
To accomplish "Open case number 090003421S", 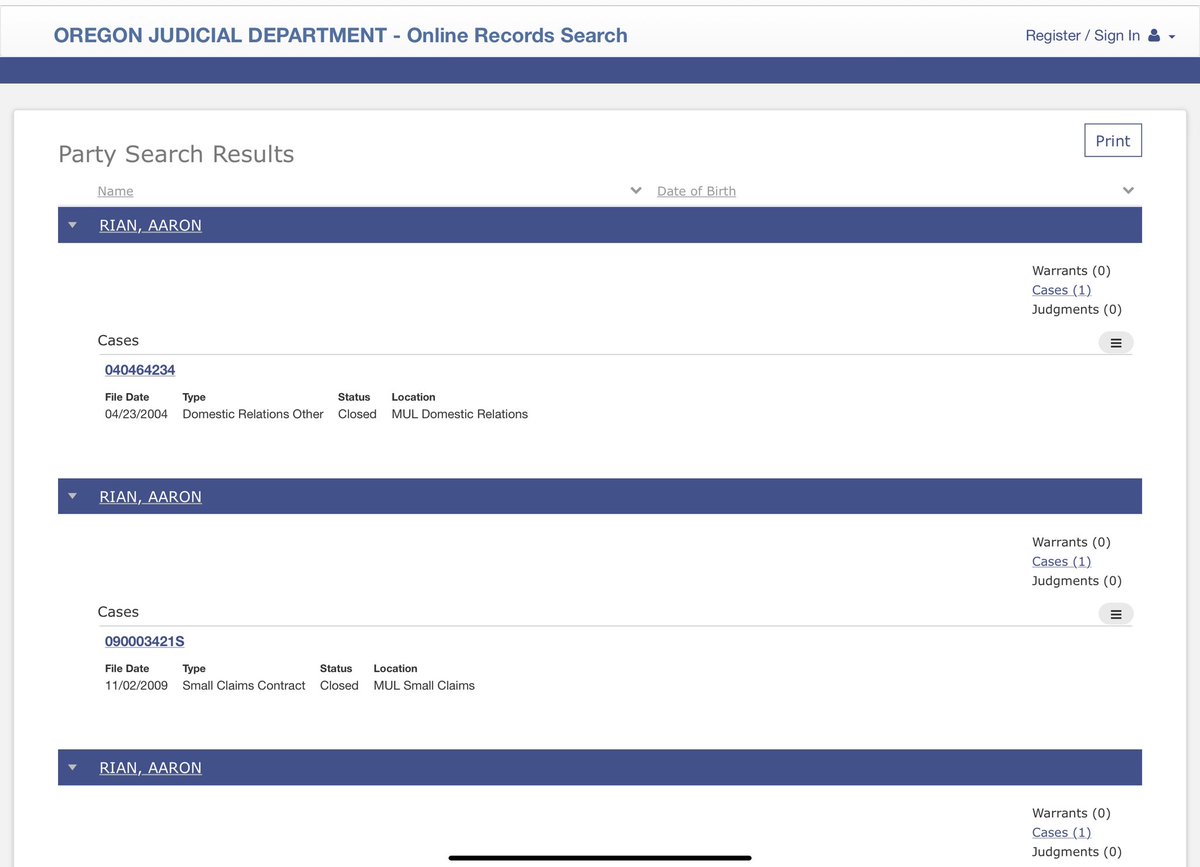I will [x=145, y=641].
